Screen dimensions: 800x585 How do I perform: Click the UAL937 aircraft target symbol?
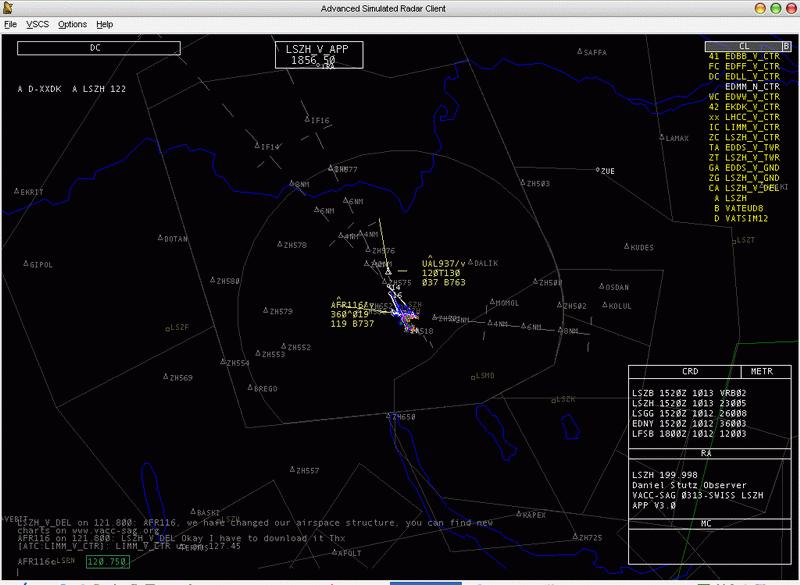tap(389, 271)
